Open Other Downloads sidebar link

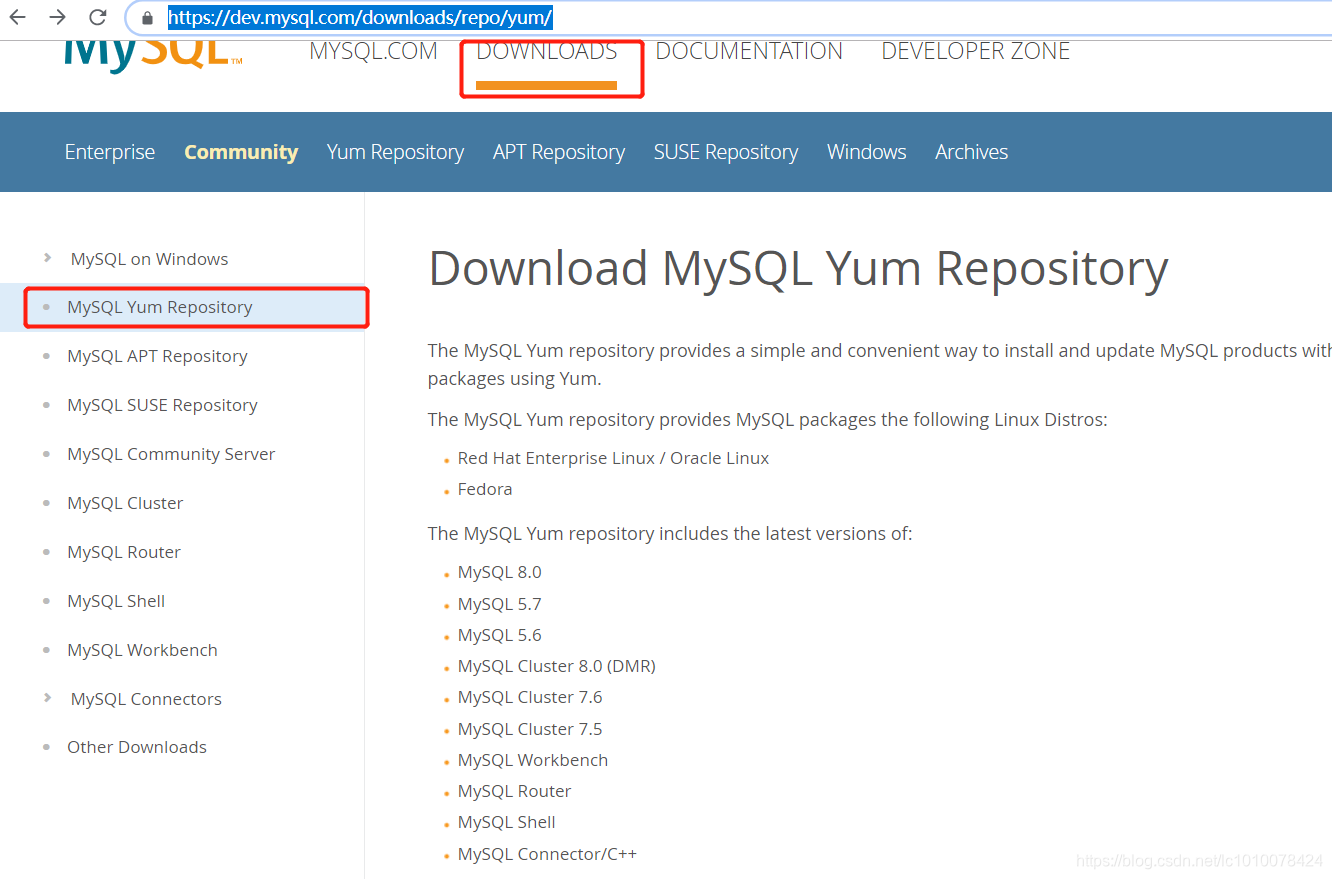pyautogui.click(x=137, y=747)
